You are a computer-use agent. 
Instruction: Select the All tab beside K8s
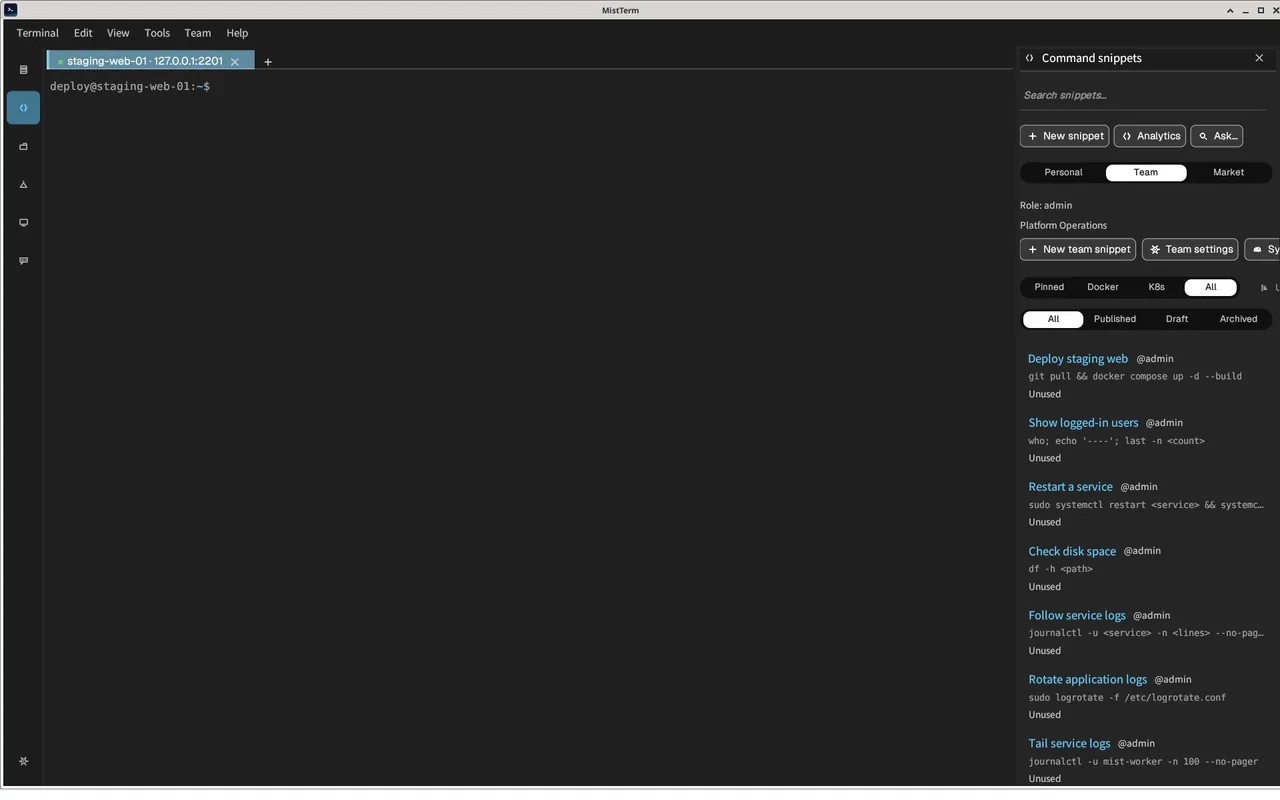point(1211,287)
